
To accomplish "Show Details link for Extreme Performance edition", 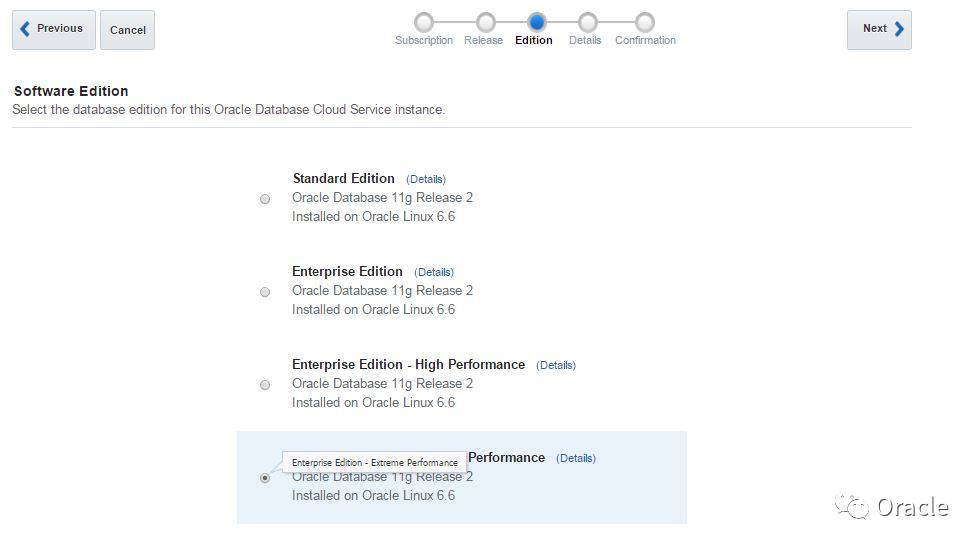I will click(x=576, y=459).
